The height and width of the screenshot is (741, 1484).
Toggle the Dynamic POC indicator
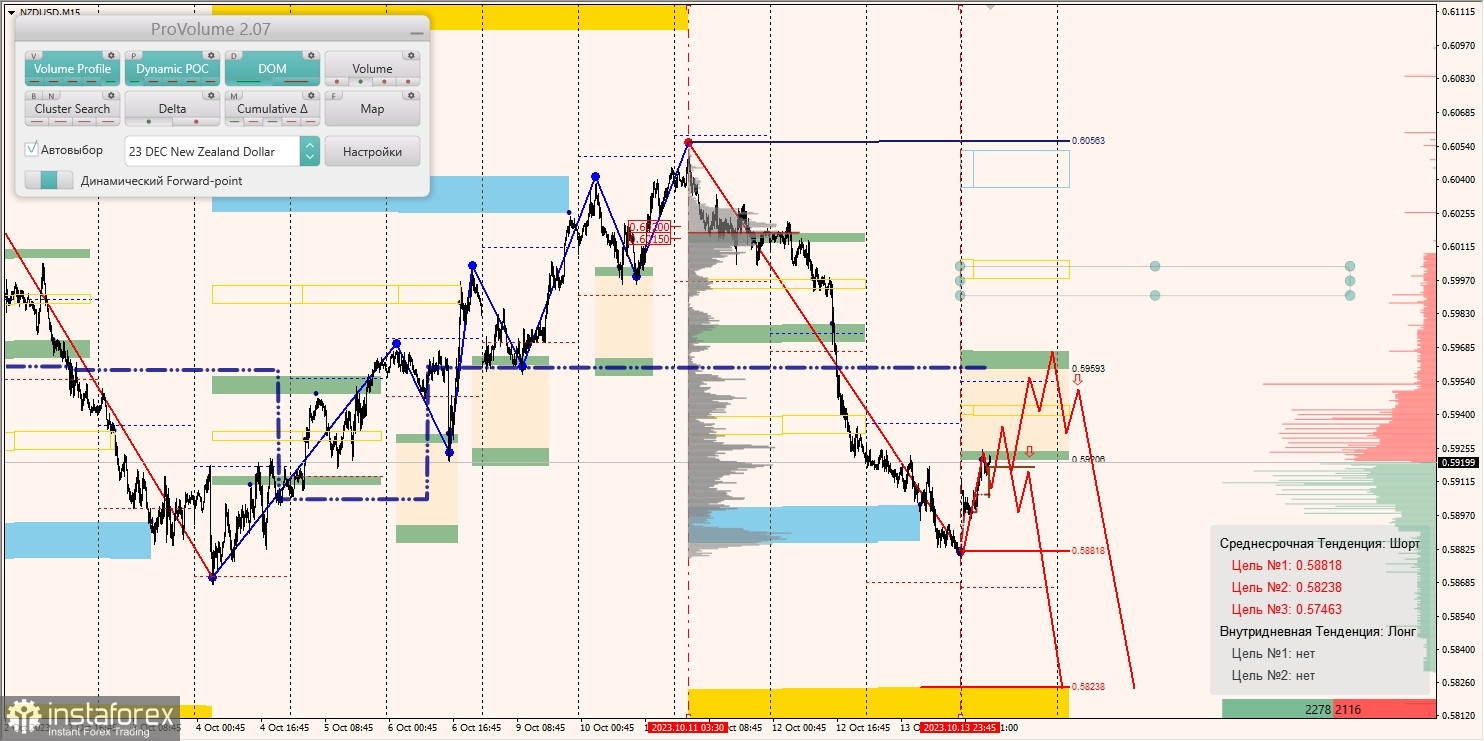[x=172, y=69]
